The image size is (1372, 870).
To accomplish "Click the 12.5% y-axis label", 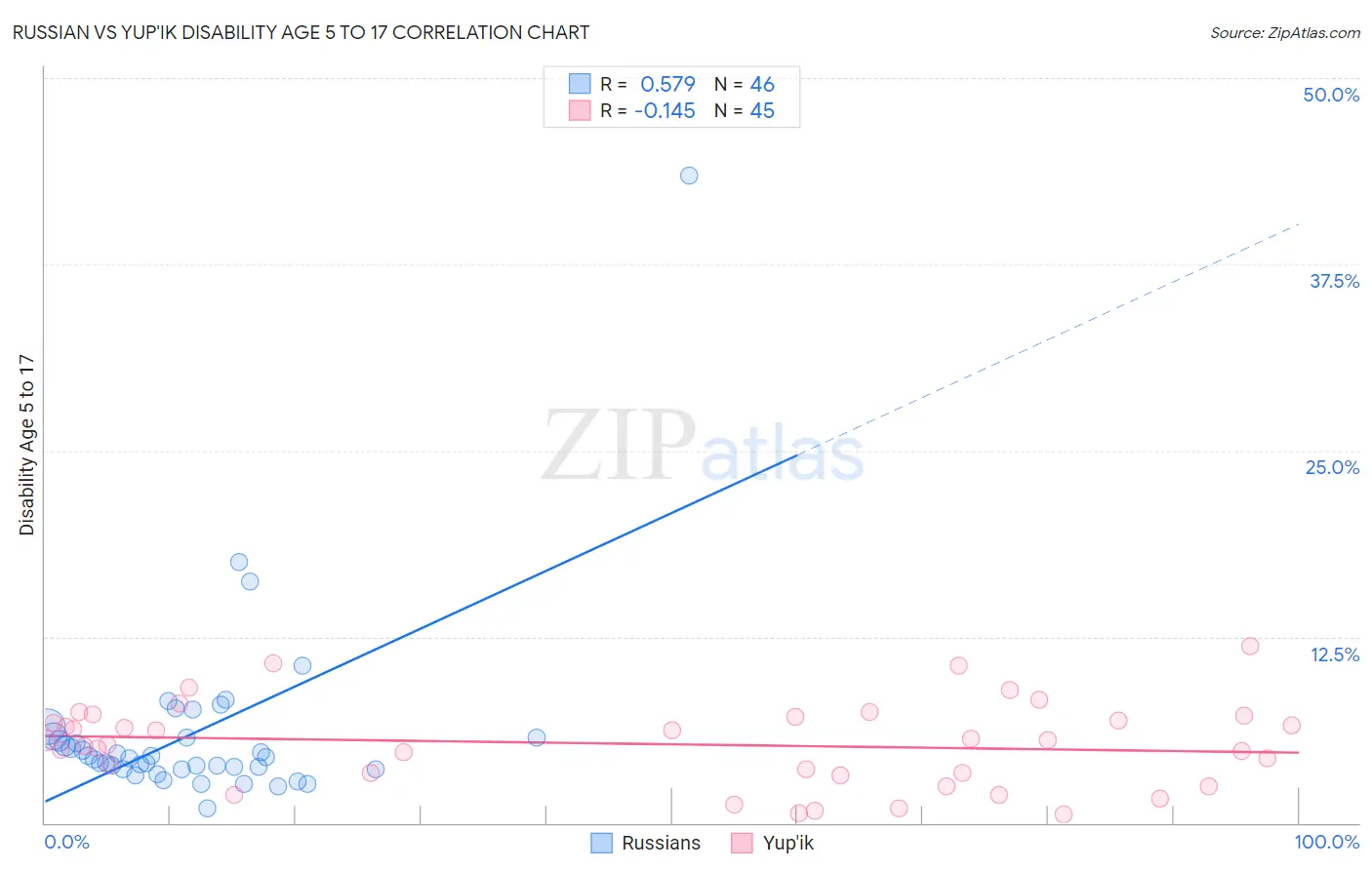I will [x=1334, y=654].
